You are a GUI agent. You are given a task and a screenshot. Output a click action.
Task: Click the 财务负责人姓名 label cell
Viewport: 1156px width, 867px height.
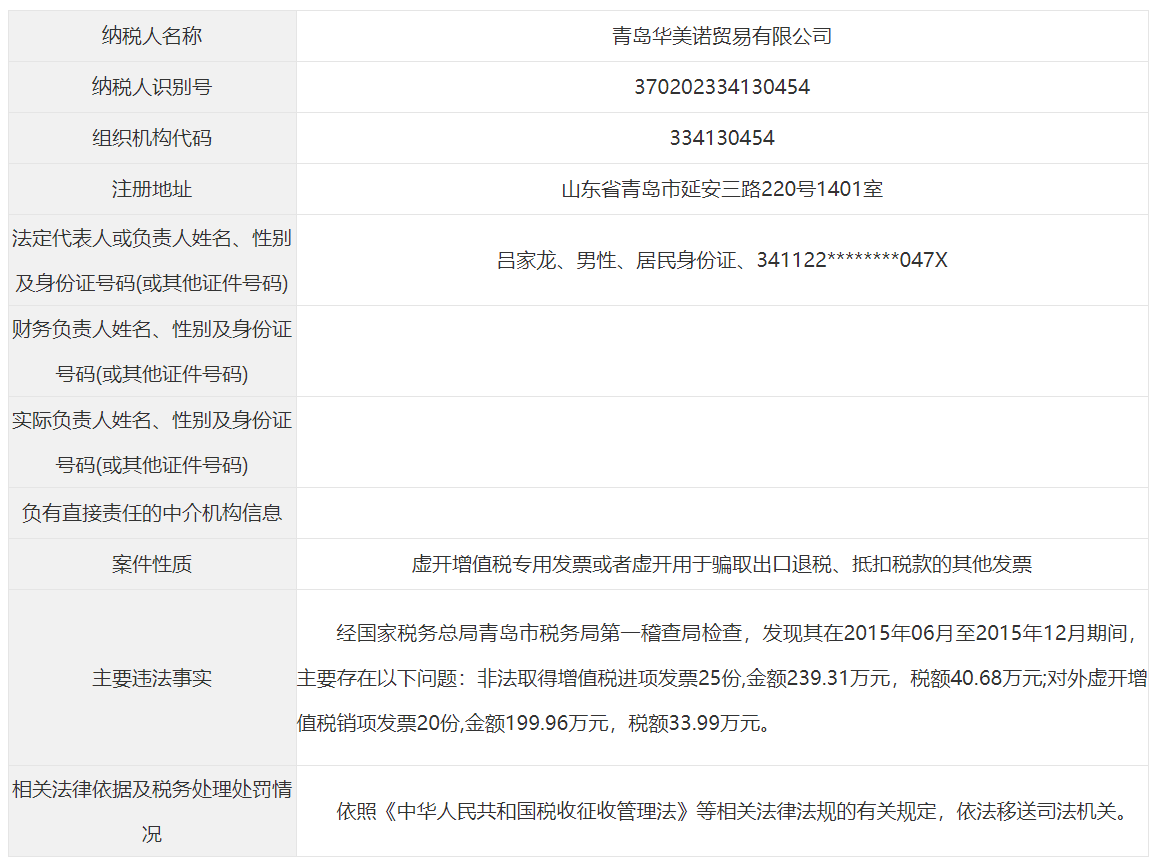(x=152, y=351)
